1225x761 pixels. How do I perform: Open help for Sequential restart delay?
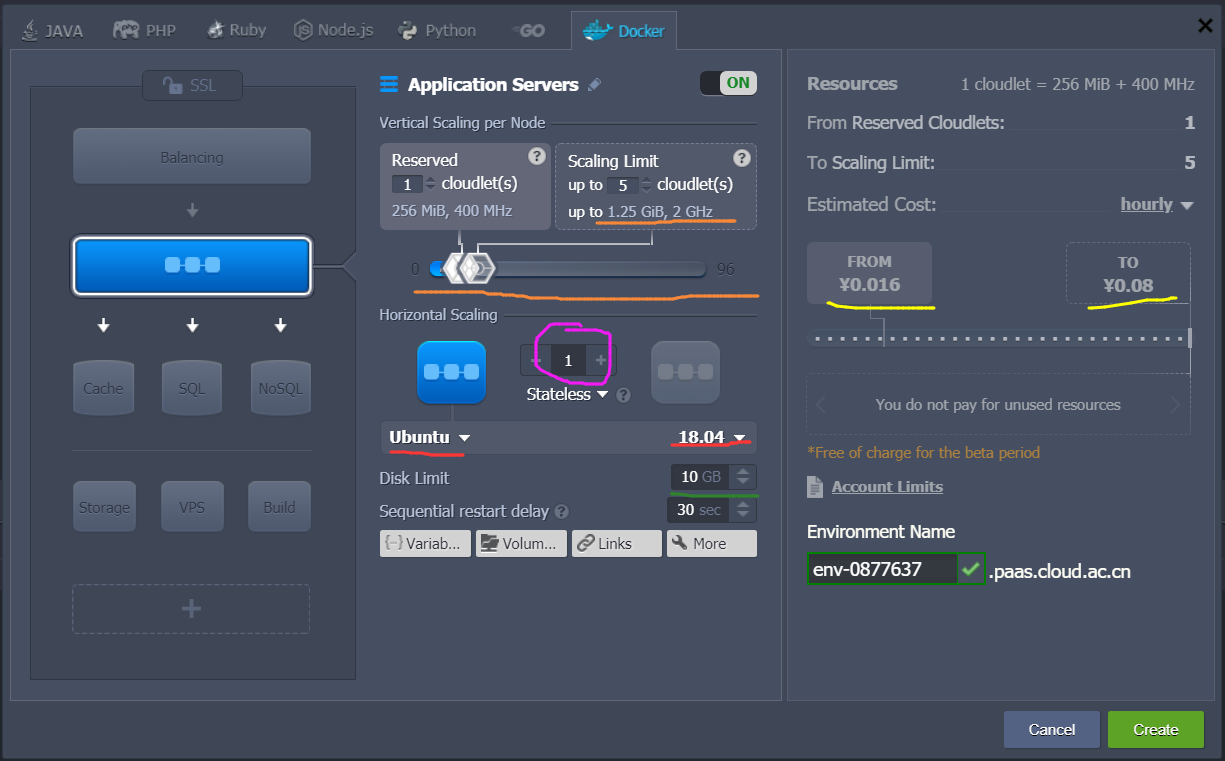pyautogui.click(x=562, y=511)
